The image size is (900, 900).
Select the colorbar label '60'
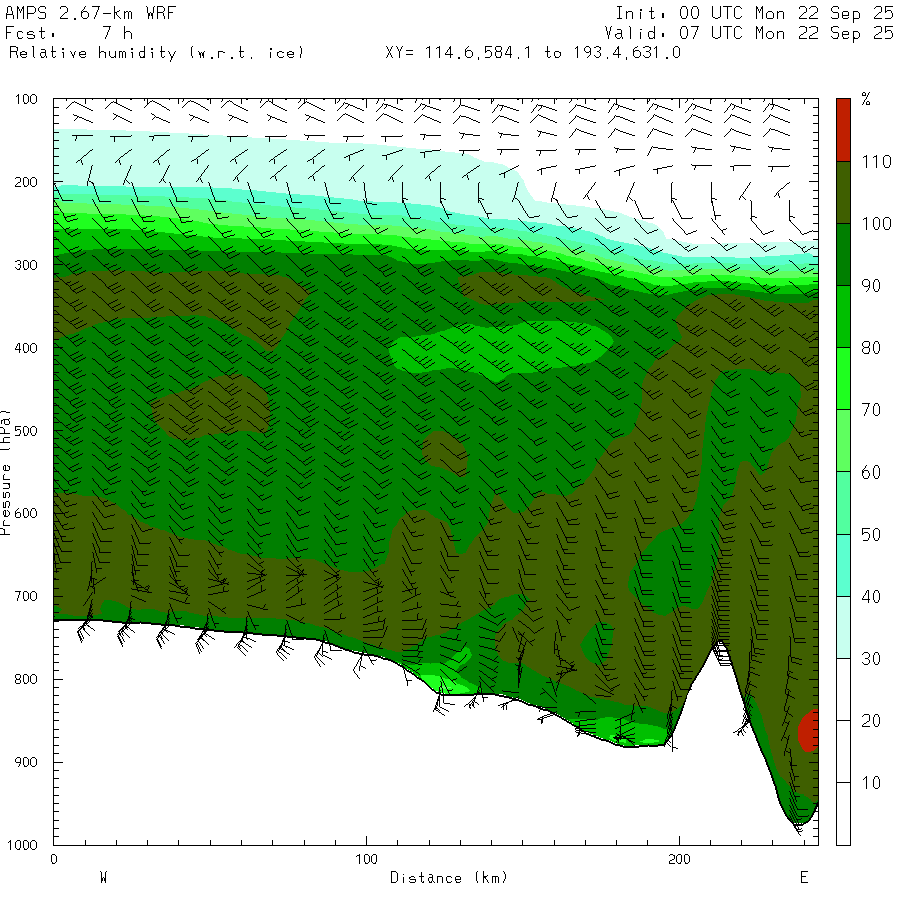pyautogui.click(x=871, y=472)
